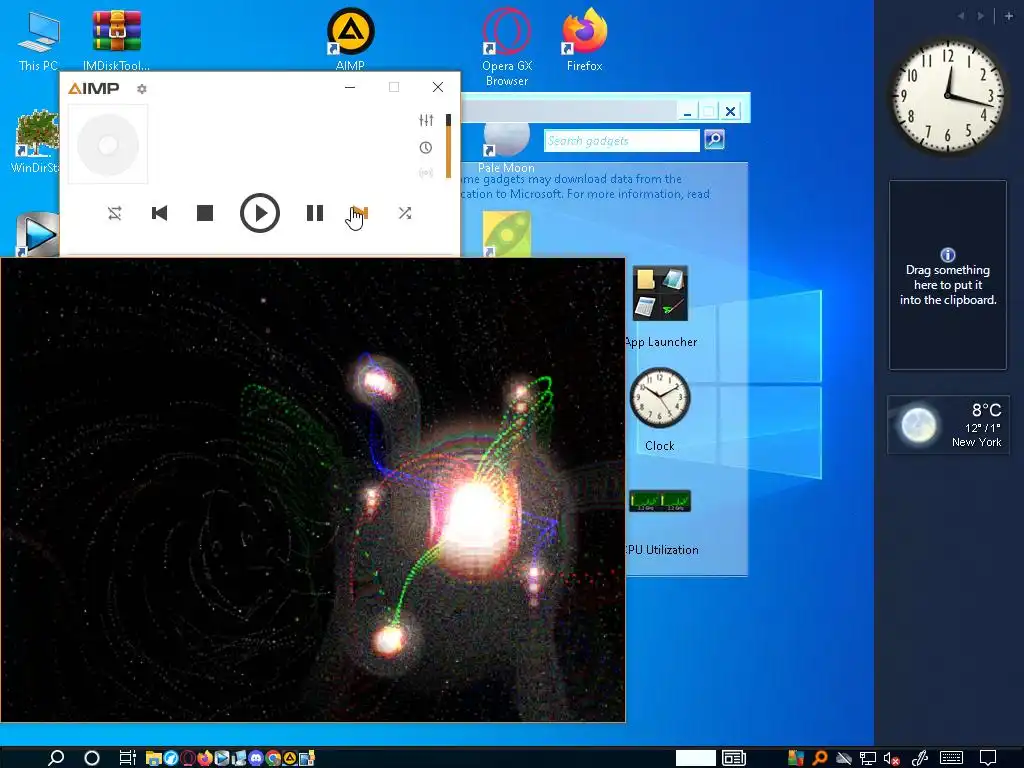
Task: Open network tray icon
Action: (x=867, y=758)
